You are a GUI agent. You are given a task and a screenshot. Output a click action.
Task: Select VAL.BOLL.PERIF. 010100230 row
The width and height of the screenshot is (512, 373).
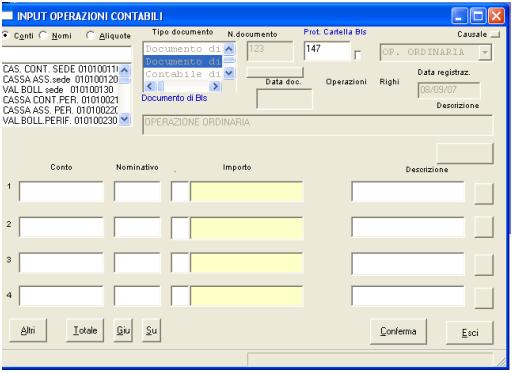[60, 120]
